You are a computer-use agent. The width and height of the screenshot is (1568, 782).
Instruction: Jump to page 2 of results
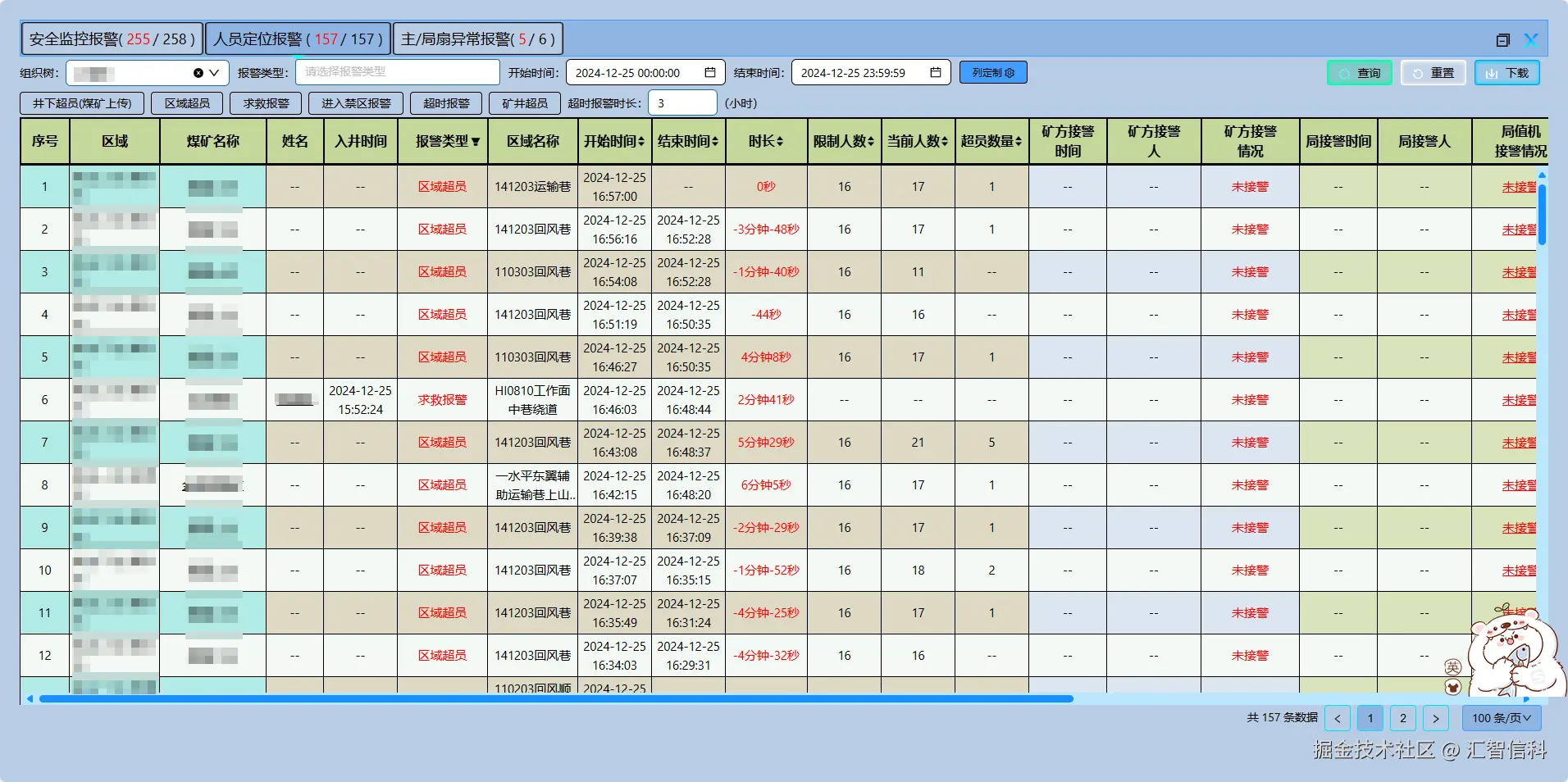pos(1403,719)
